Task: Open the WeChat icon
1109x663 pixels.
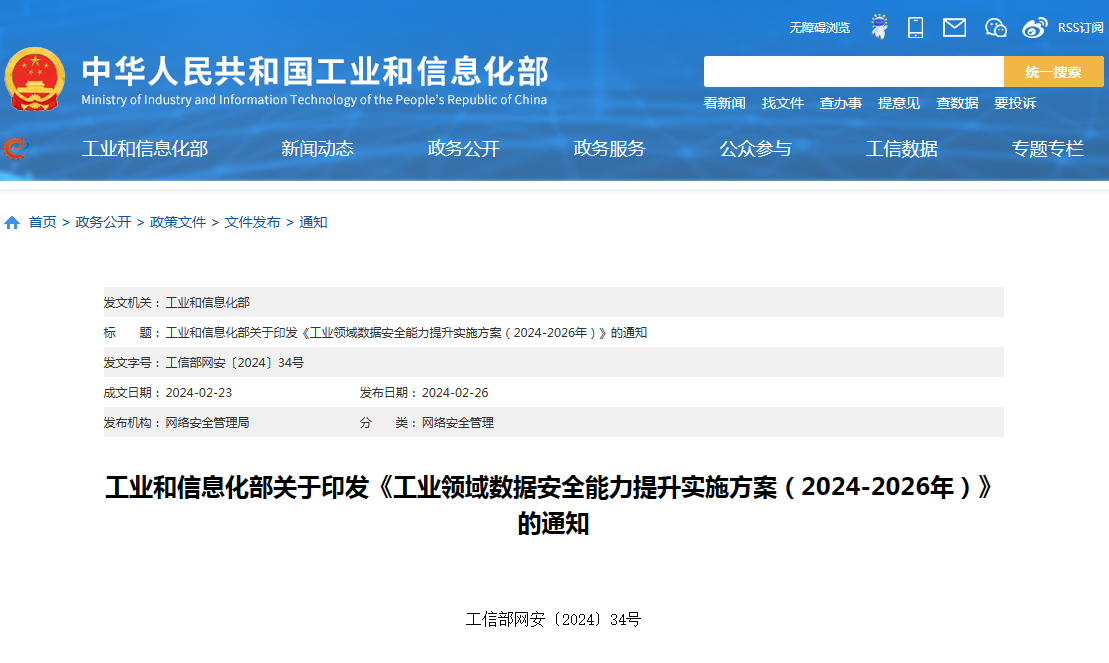Action: pyautogui.click(x=995, y=28)
